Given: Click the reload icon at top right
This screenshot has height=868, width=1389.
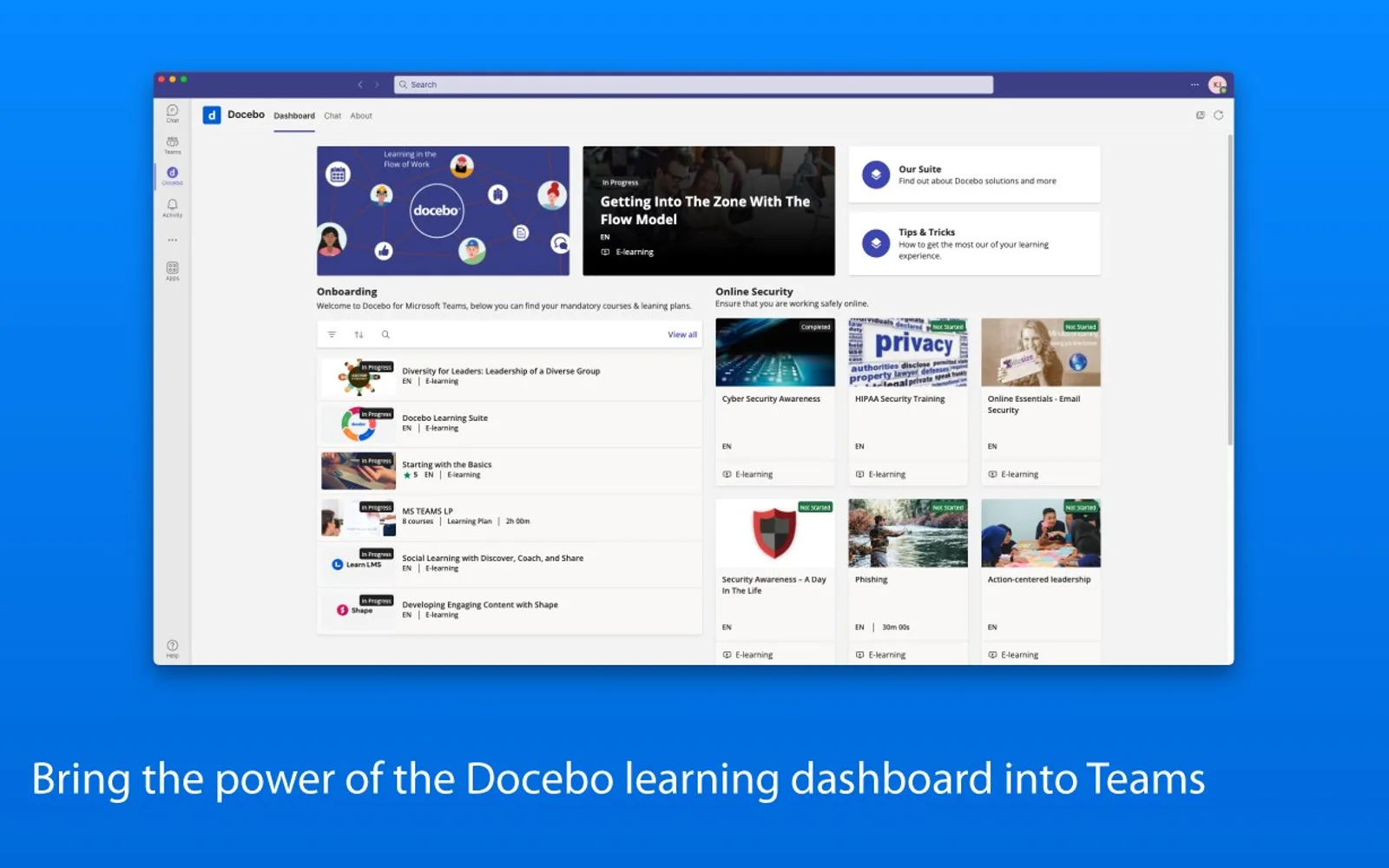Looking at the screenshot, I should pos(1218,115).
